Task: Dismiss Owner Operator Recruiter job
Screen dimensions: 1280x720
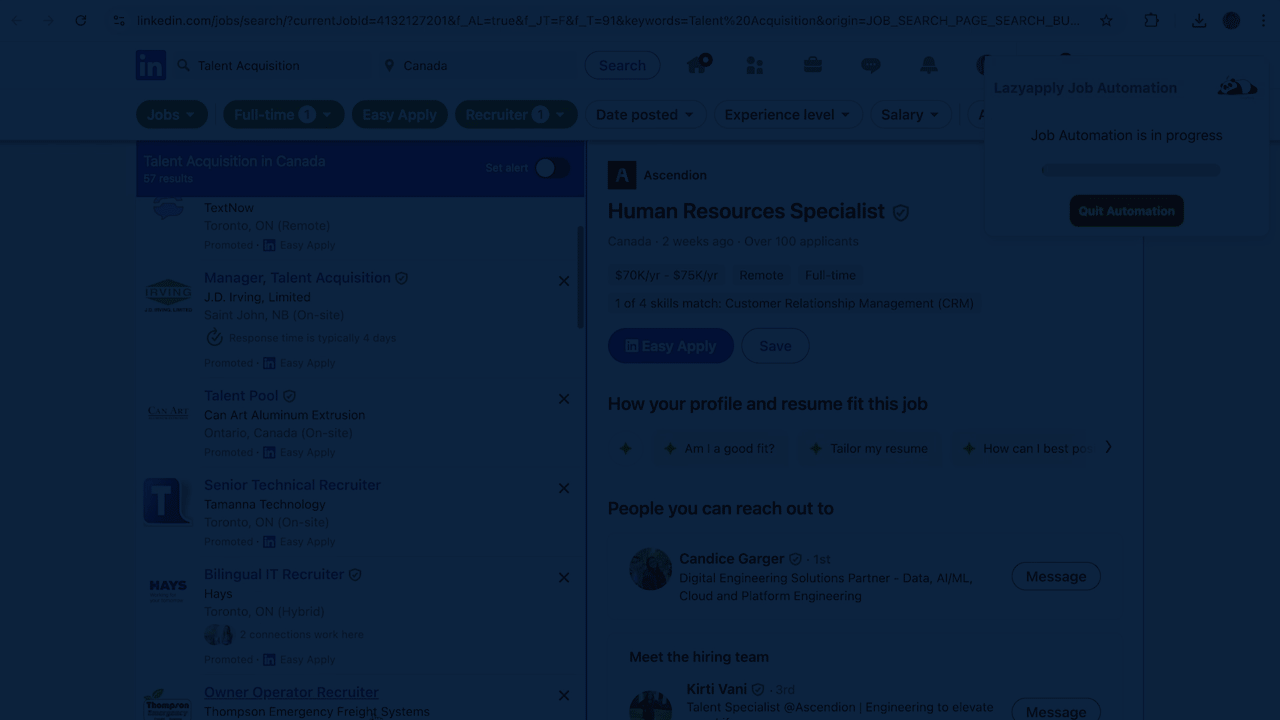Action: point(564,695)
